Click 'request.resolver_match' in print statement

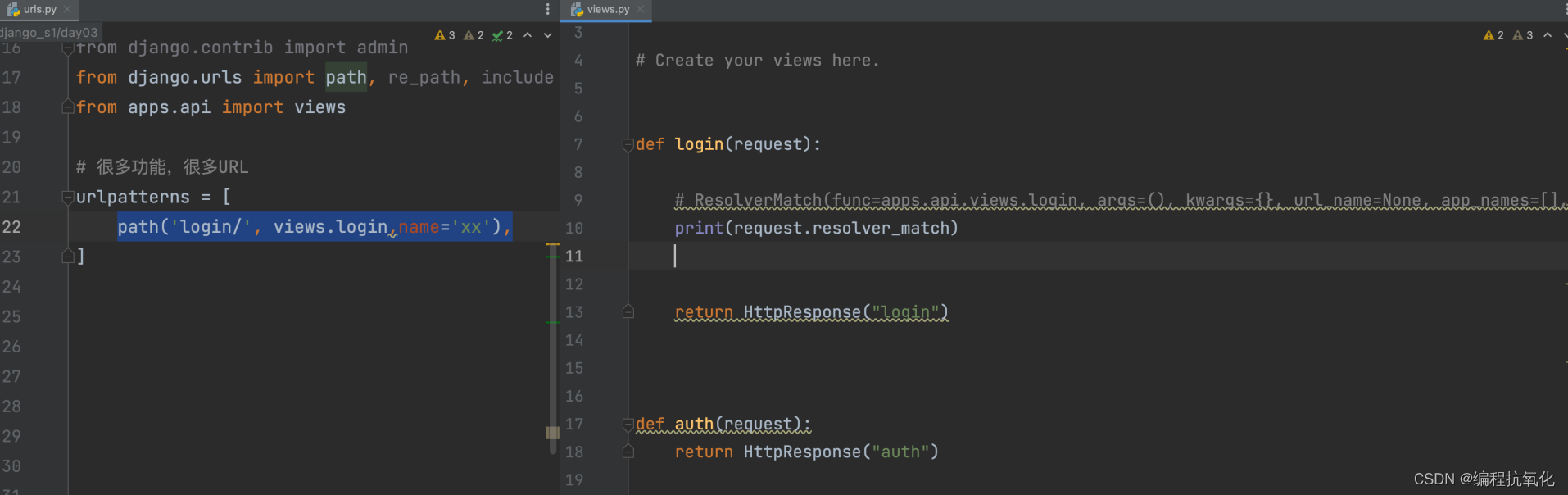tap(841, 228)
